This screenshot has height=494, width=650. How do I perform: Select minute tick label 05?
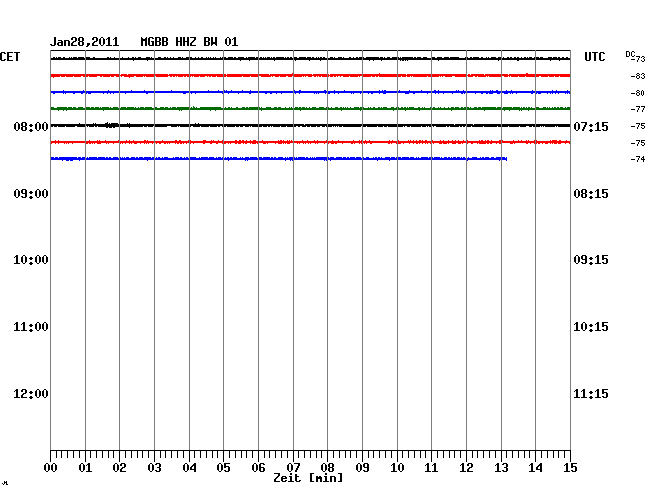click(x=223, y=468)
